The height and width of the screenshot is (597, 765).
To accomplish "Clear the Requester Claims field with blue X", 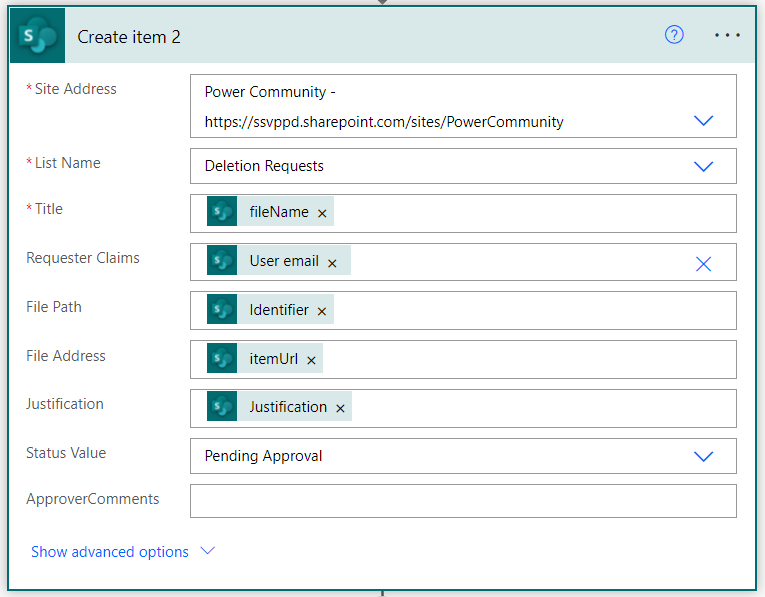I will (703, 264).
